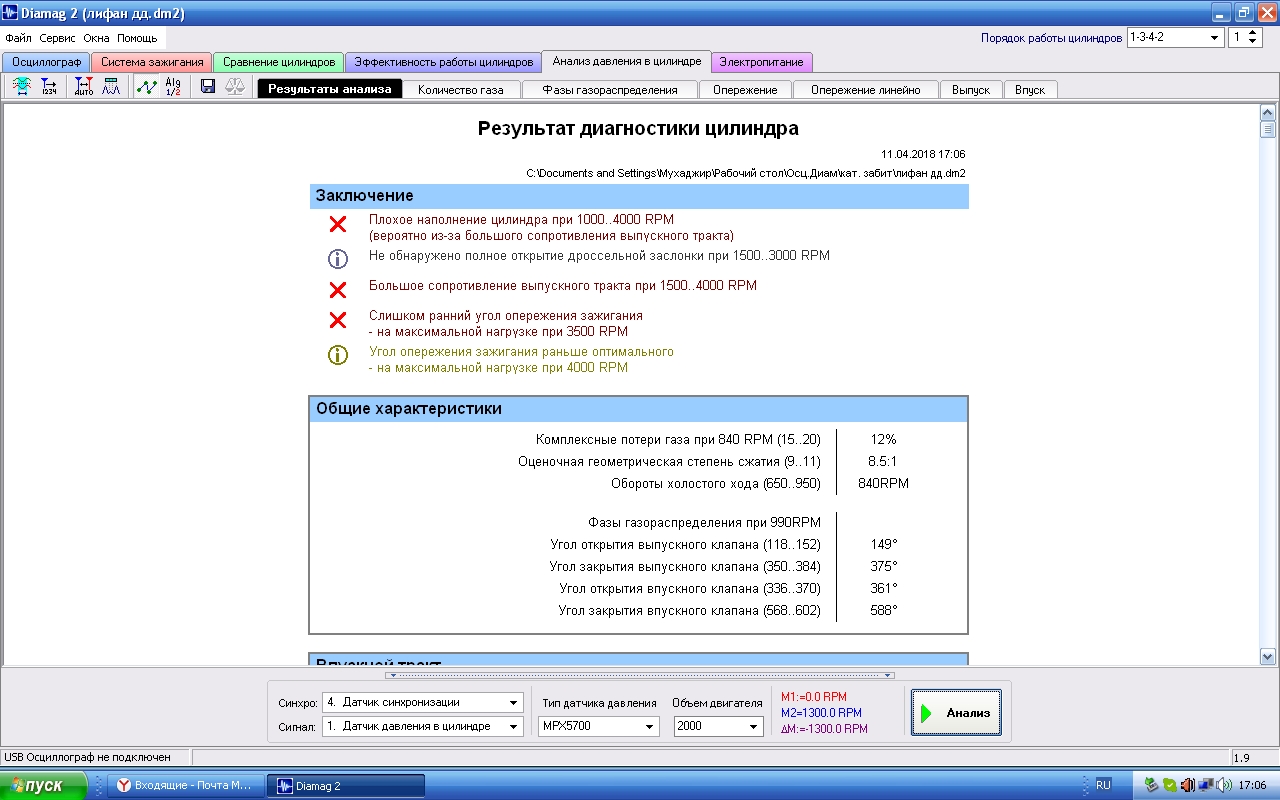Open the Сервис menu
The width and height of the screenshot is (1280, 800).
click(x=58, y=38)
